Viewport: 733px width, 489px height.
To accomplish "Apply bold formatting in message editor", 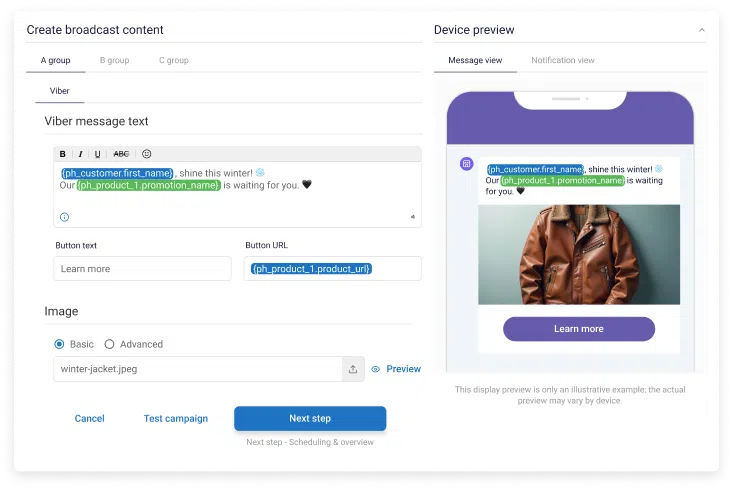I will point(63,154).
